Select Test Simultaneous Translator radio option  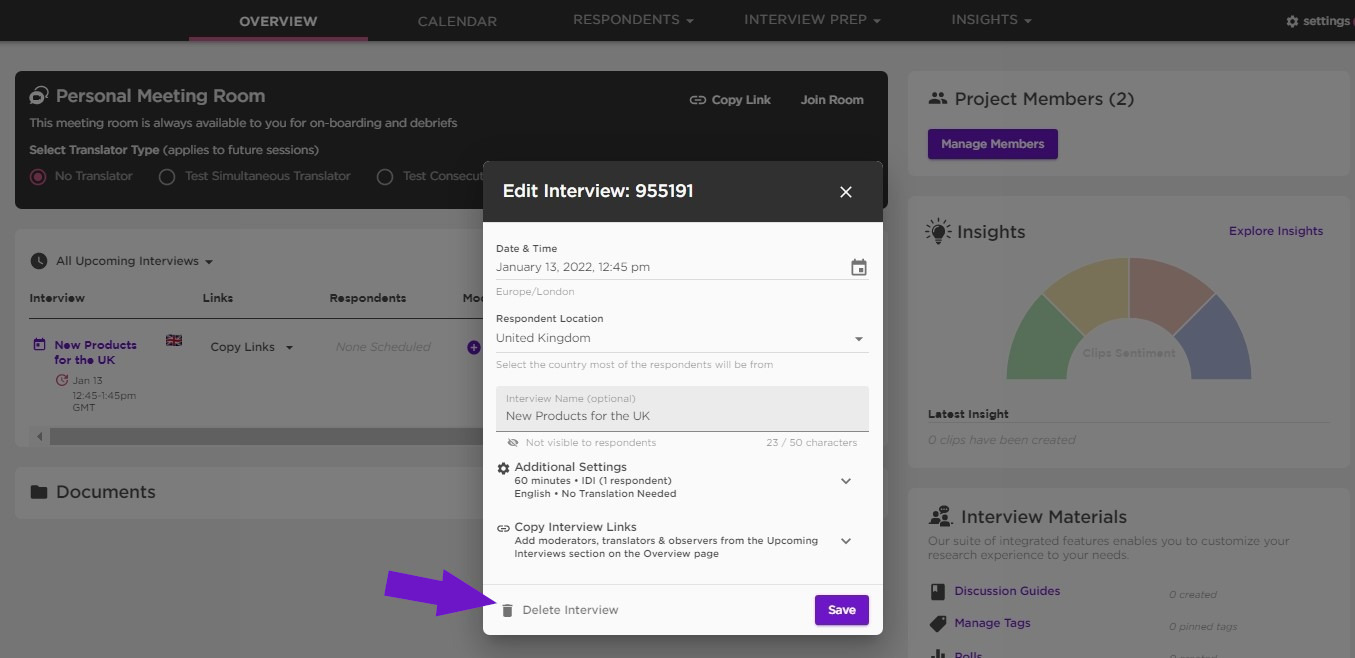[x=167, y=176]
